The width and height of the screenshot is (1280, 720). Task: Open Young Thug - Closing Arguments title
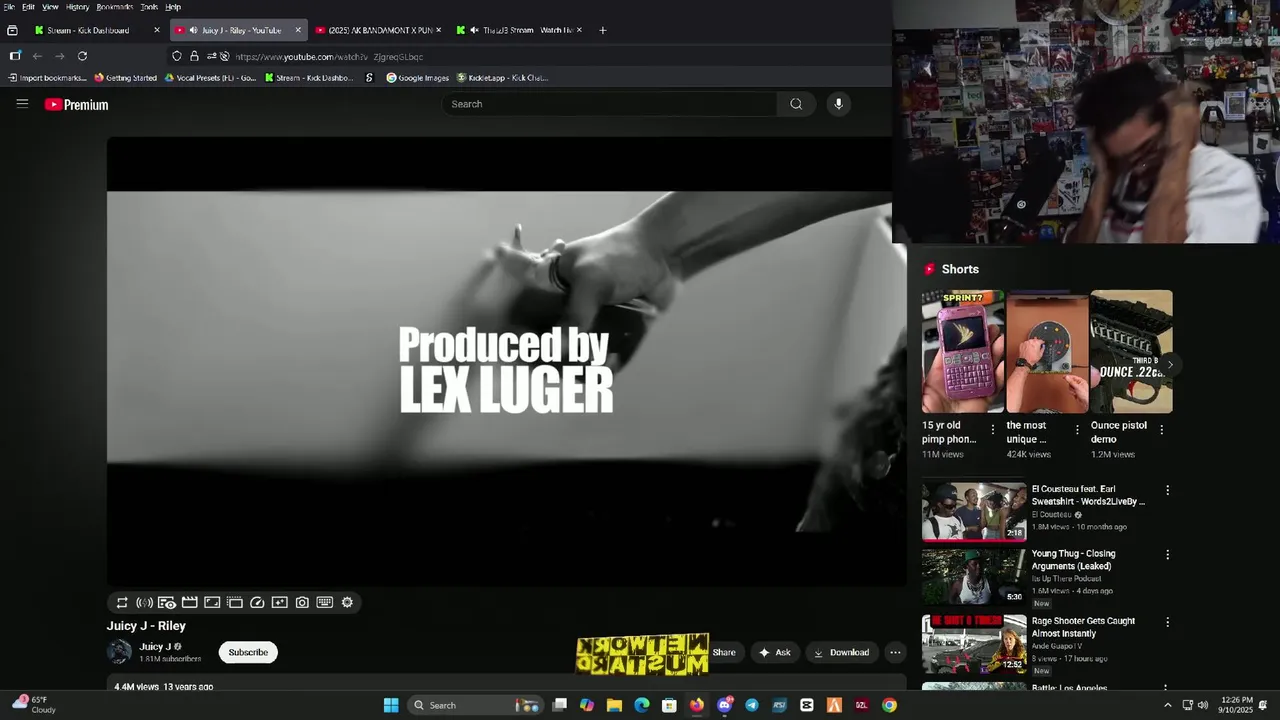pyautogui.click(x=1074, y=560)
